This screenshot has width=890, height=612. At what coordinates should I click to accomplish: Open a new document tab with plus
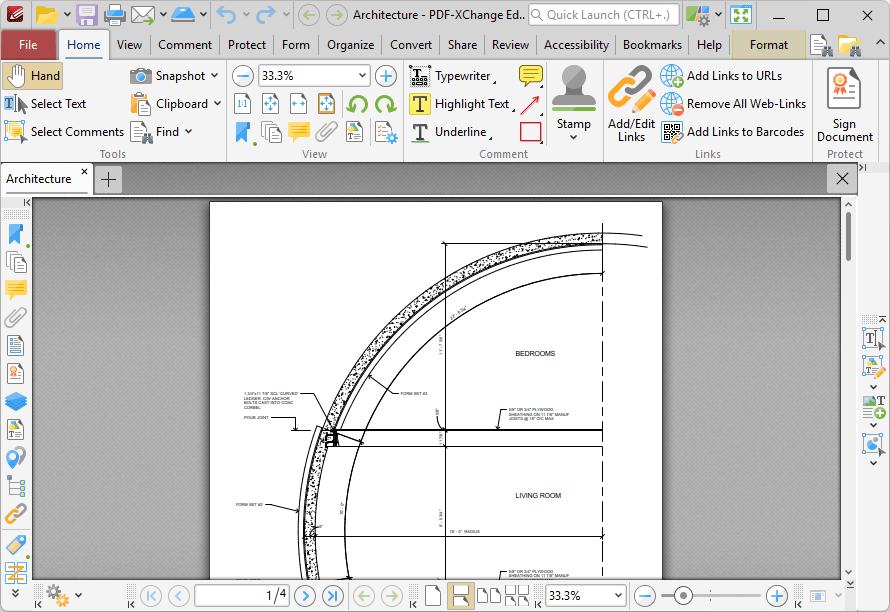[x=108, y=179]
